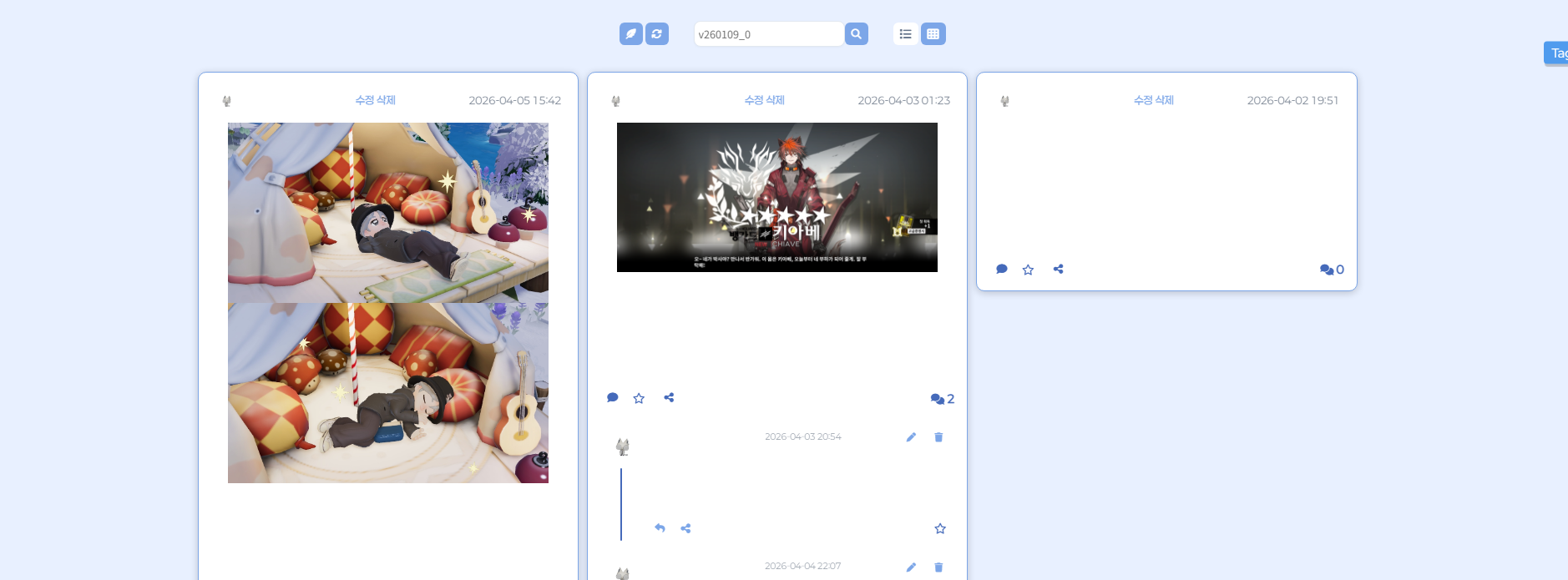Share the post from 2026-04-02 19:51
Screen dimensions: 1568x580
(x=1058, y=270)
